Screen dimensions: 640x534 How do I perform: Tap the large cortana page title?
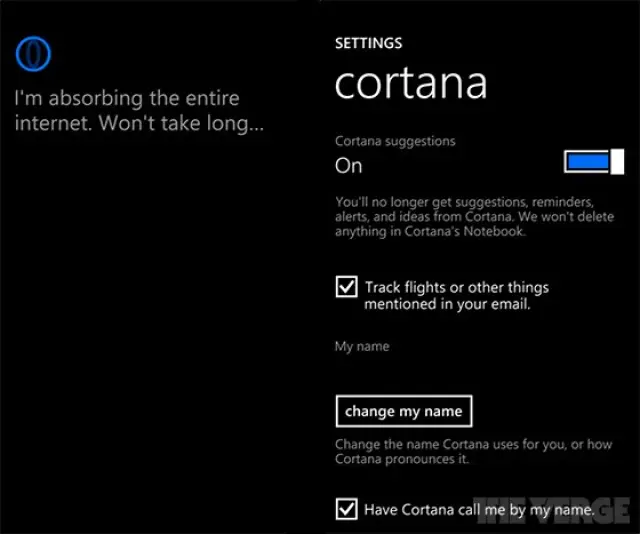(410, 84)
